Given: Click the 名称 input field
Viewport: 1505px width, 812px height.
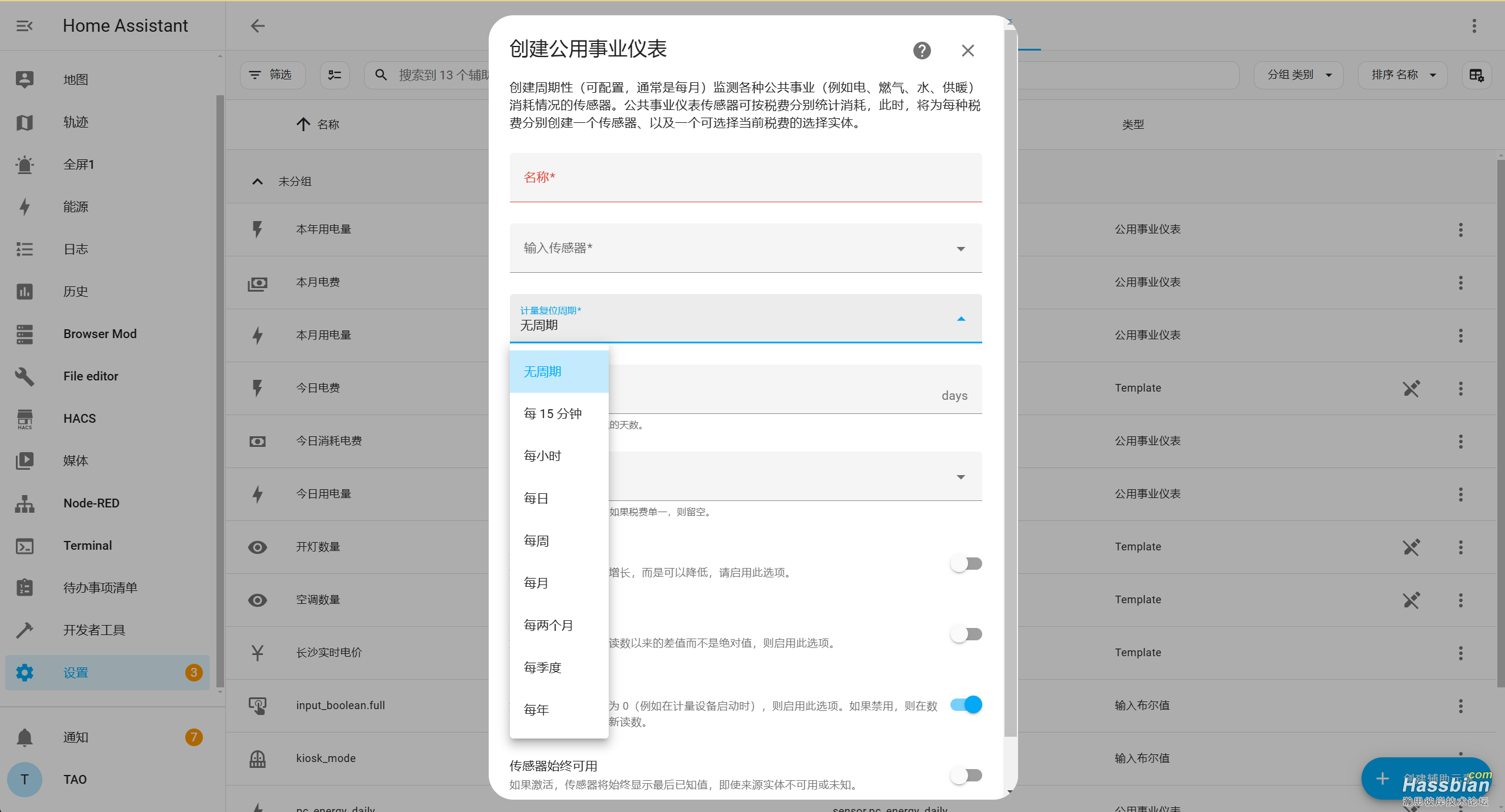Looking at the screenshot, I should pyautogui.click(x=746, y=178).
